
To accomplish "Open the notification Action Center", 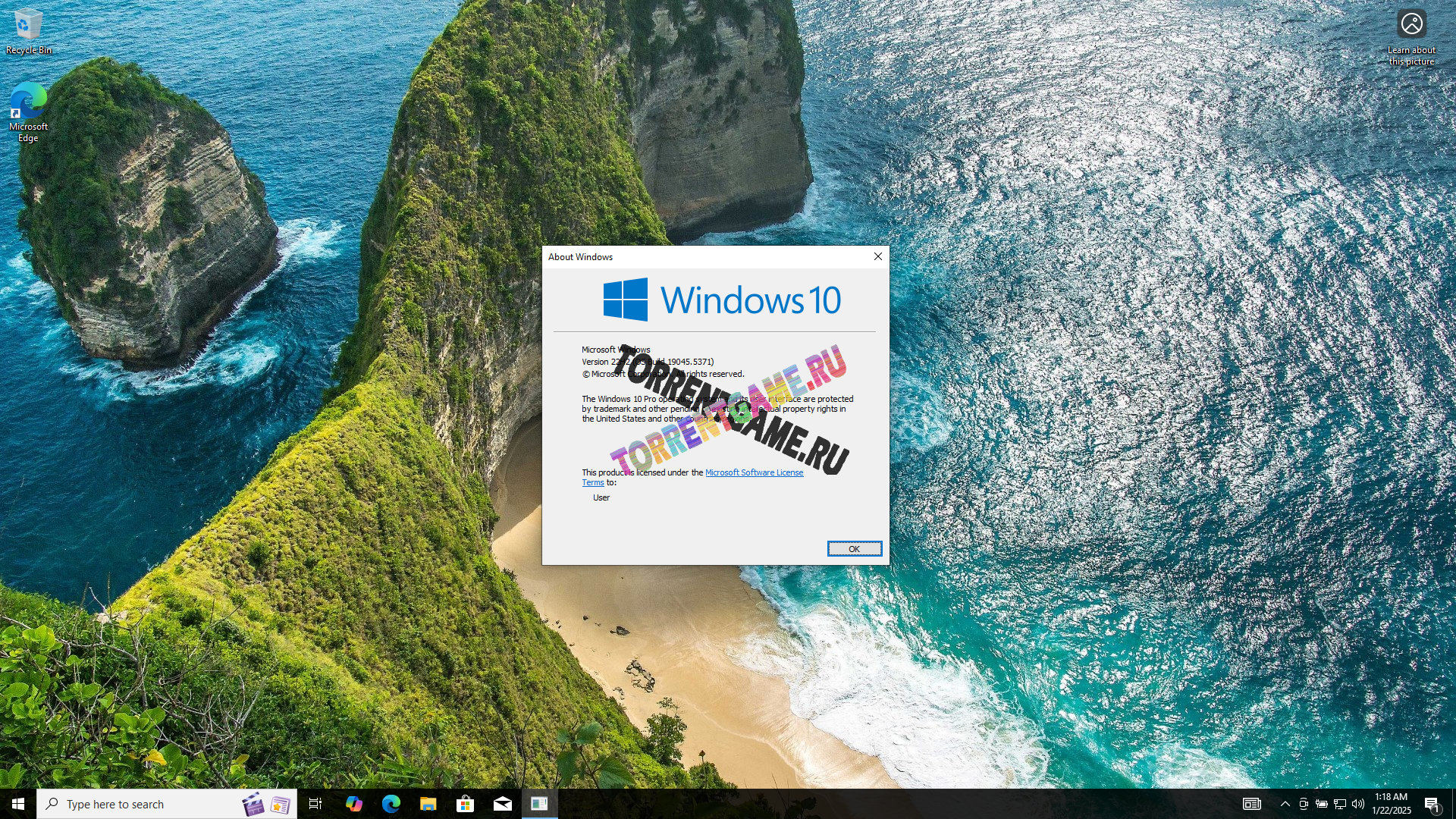I will point(1432,804).
